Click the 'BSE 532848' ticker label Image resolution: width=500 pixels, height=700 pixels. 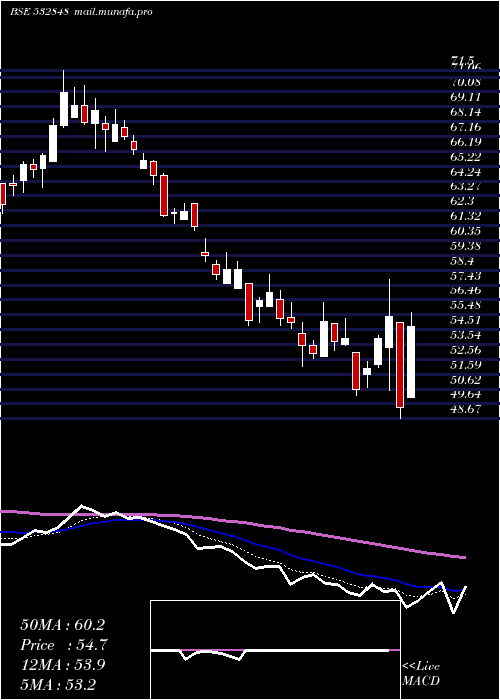pyautogui.click(x=40, y=12)
